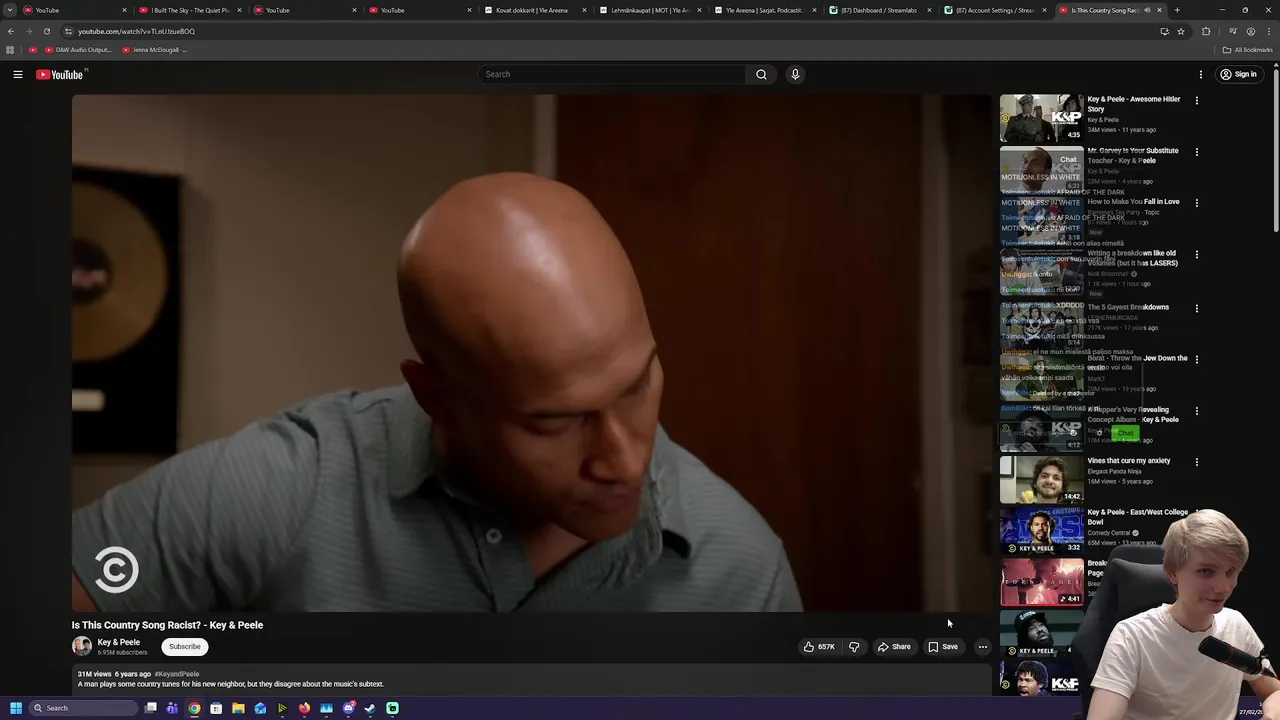
Task: Open options for Mr. Garvey Substitute Teacher video
Action: [1196, 152]
